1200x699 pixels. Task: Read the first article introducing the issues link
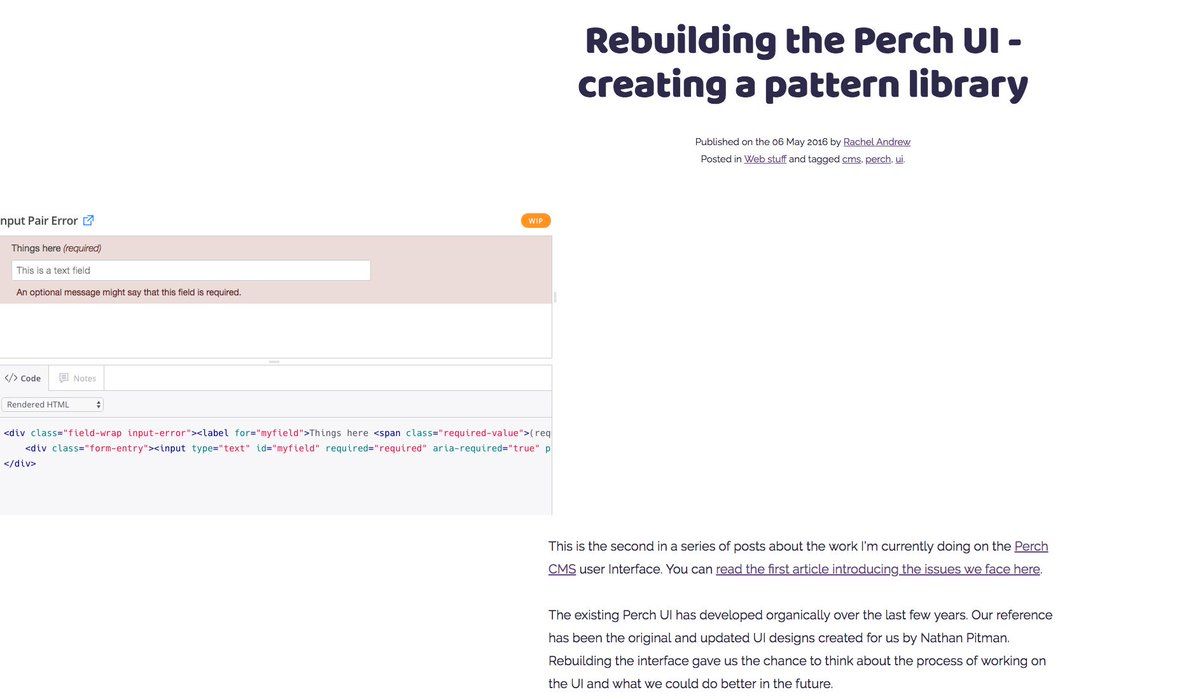[878, 569]
